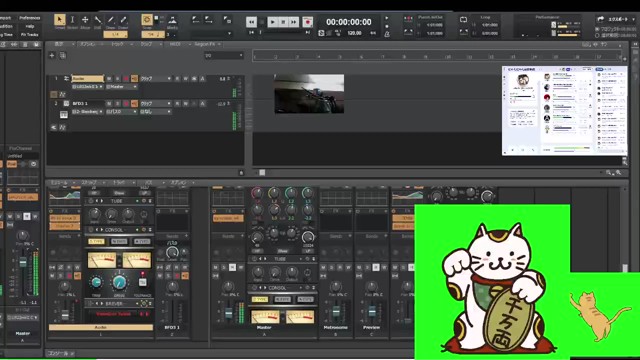This screenshot has height=360, width=640.
Task: Open track 2 edit filter クリップ dropdown
Action: click(x=156, y=104)
